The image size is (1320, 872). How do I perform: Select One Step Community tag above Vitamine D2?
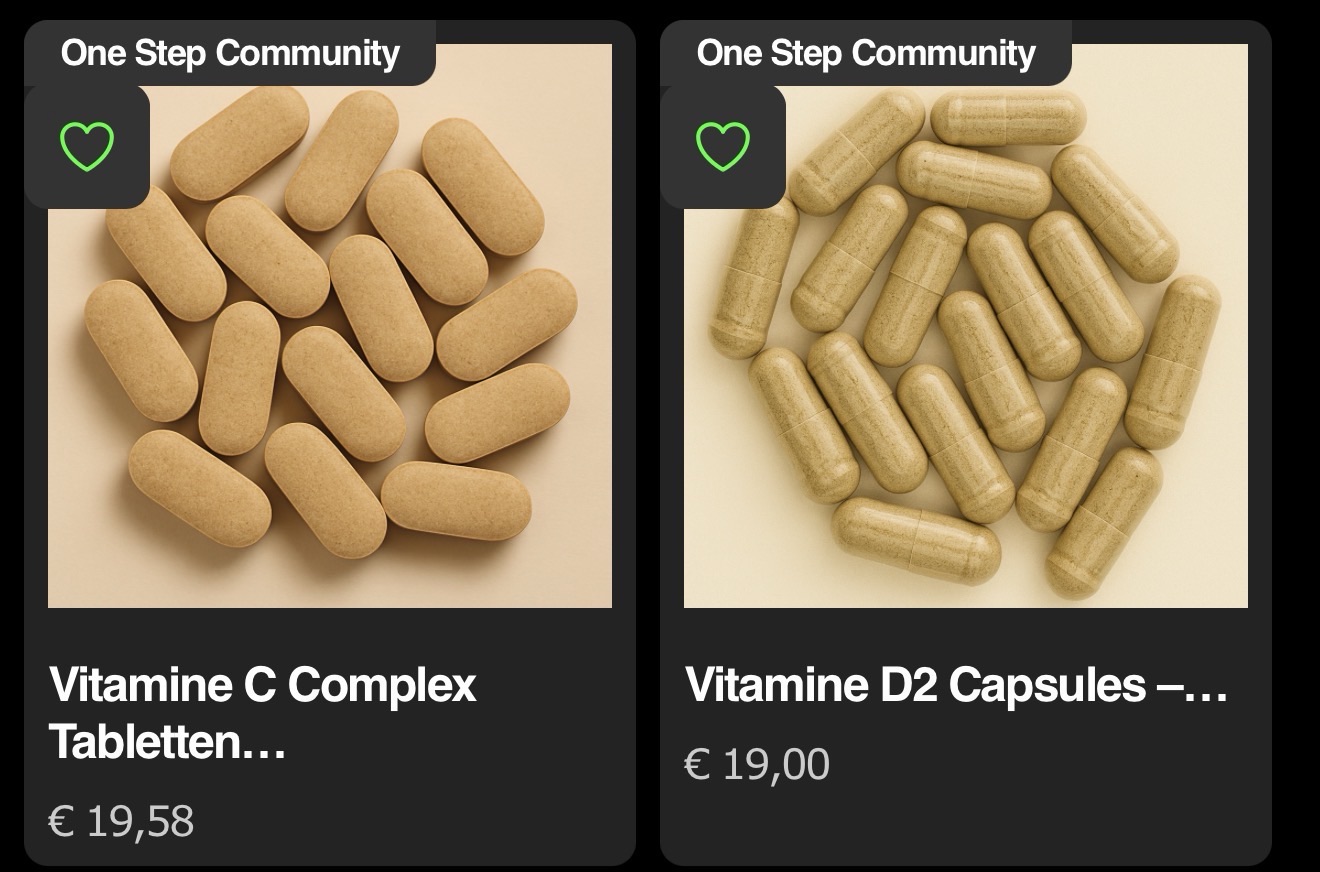(866, 53)
